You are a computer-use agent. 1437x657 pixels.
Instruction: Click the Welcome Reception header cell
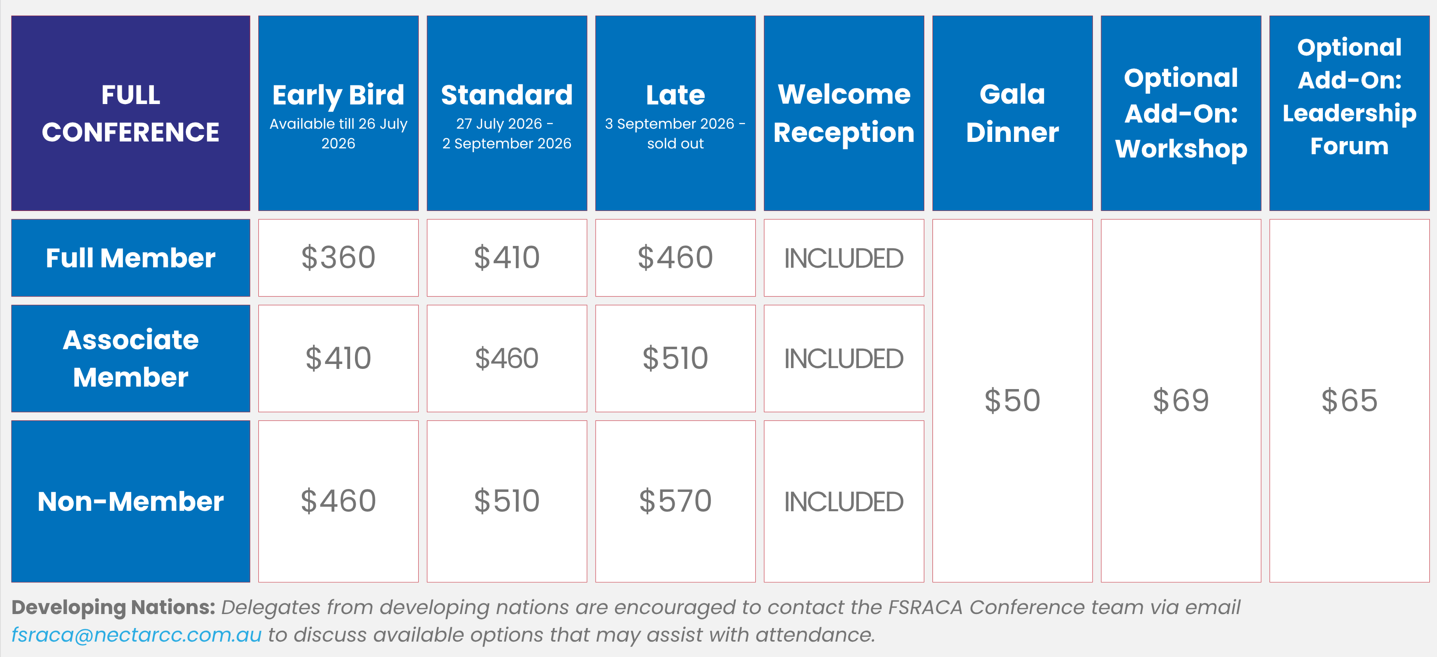pos(844,113)
